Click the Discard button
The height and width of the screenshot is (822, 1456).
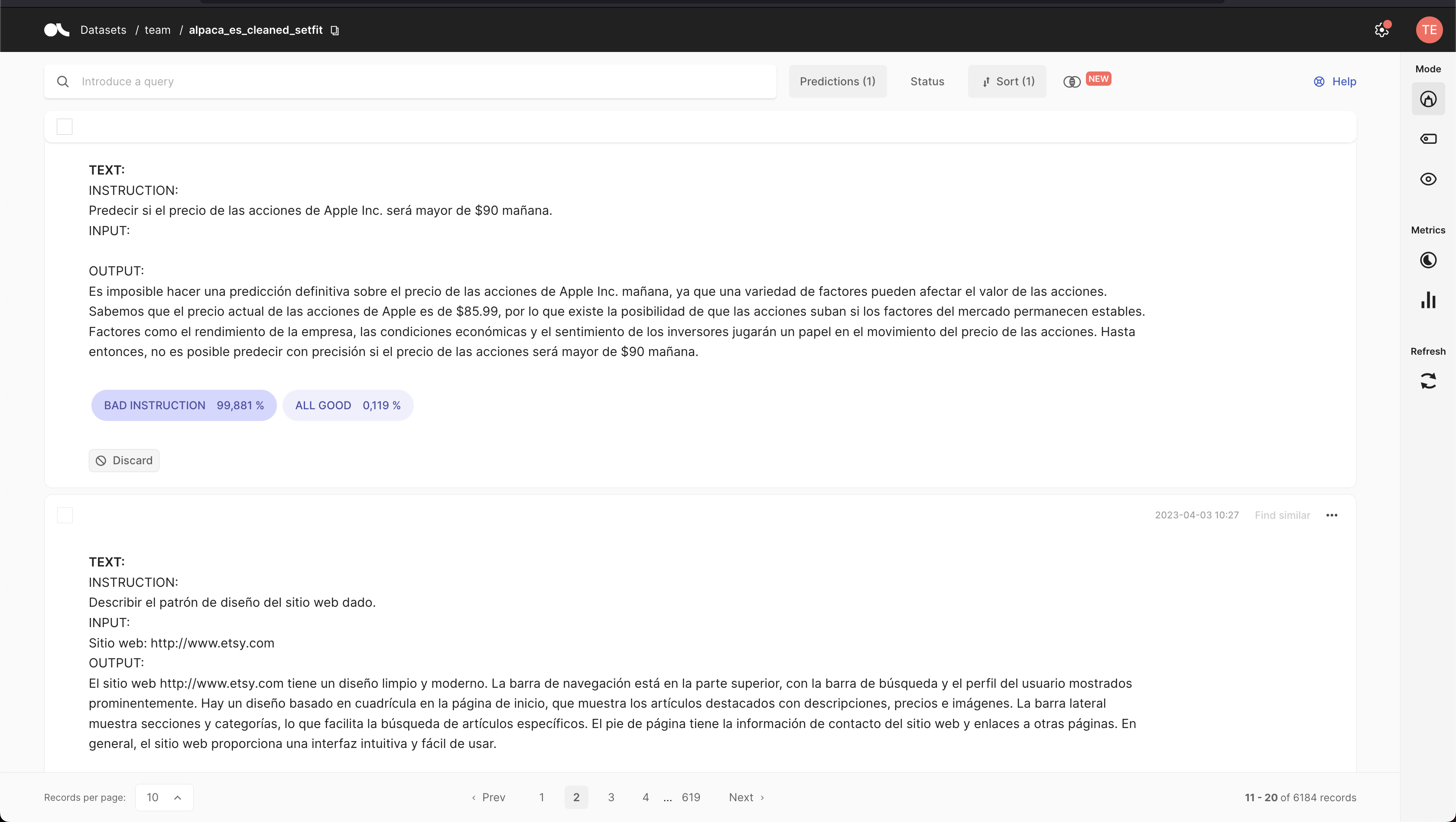click(x=124, y=460)
